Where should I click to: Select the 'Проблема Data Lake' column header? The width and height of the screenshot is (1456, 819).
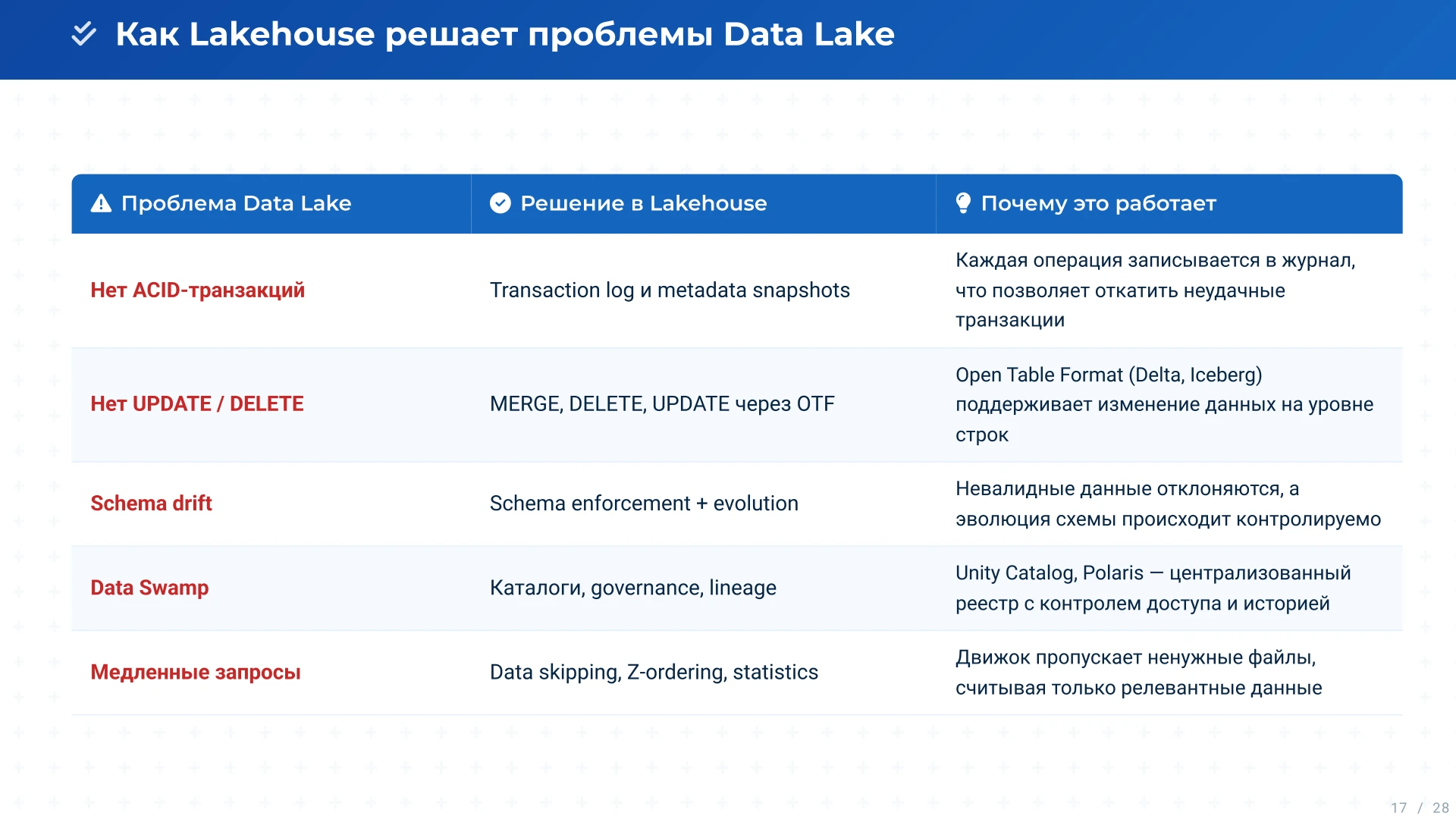click(x=236, y=203)
